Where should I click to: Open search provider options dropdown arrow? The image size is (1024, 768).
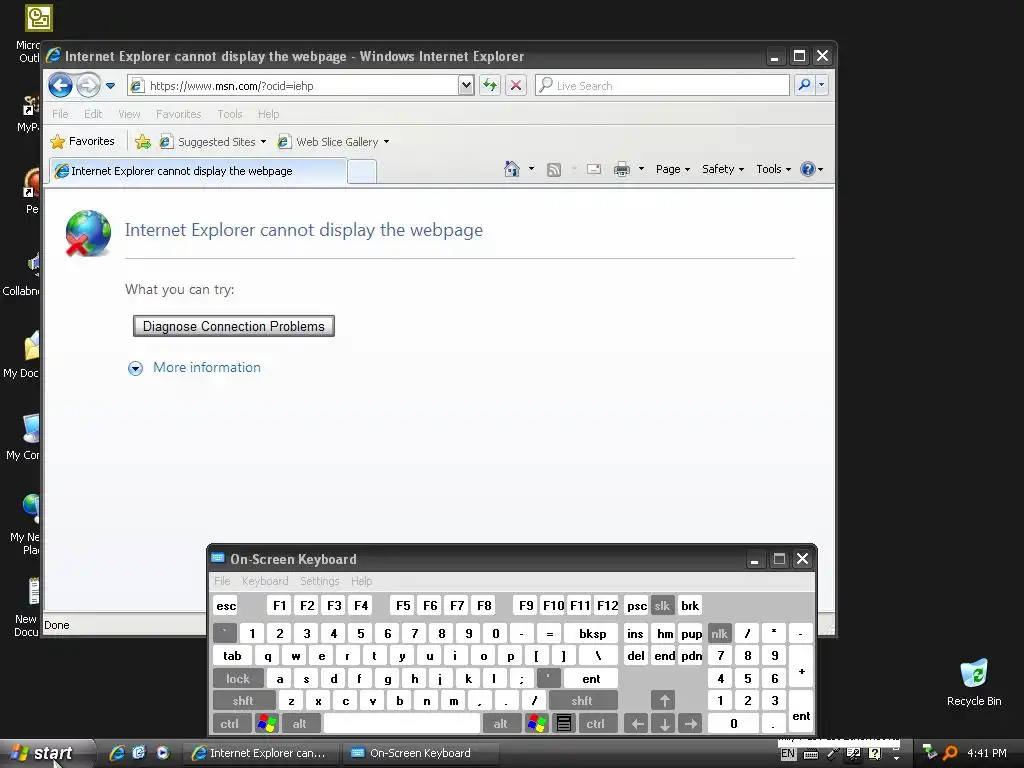(x=822, y=85)
